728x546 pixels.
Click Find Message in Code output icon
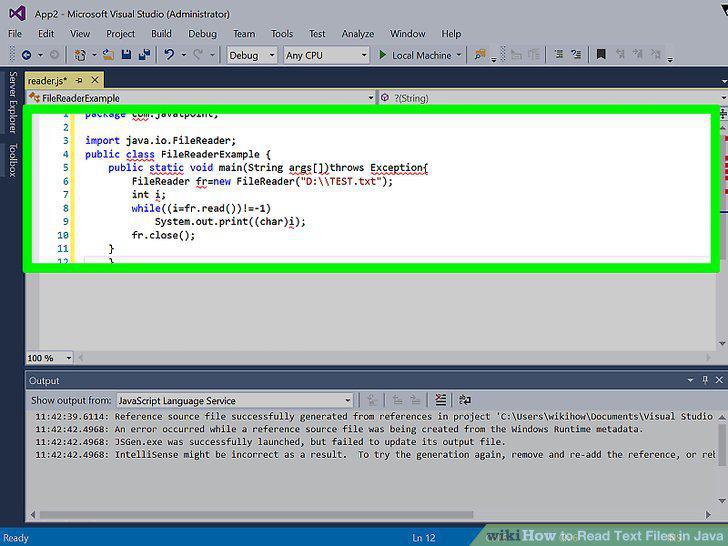(372, 400)
